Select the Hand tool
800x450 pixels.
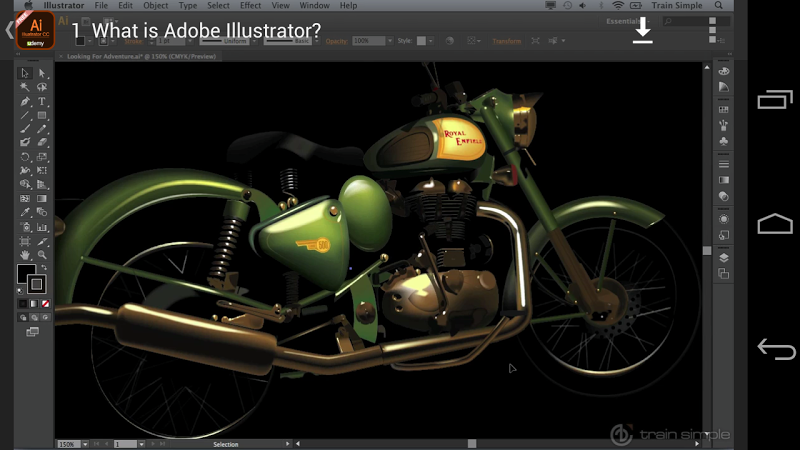click(x=25, y=256)
